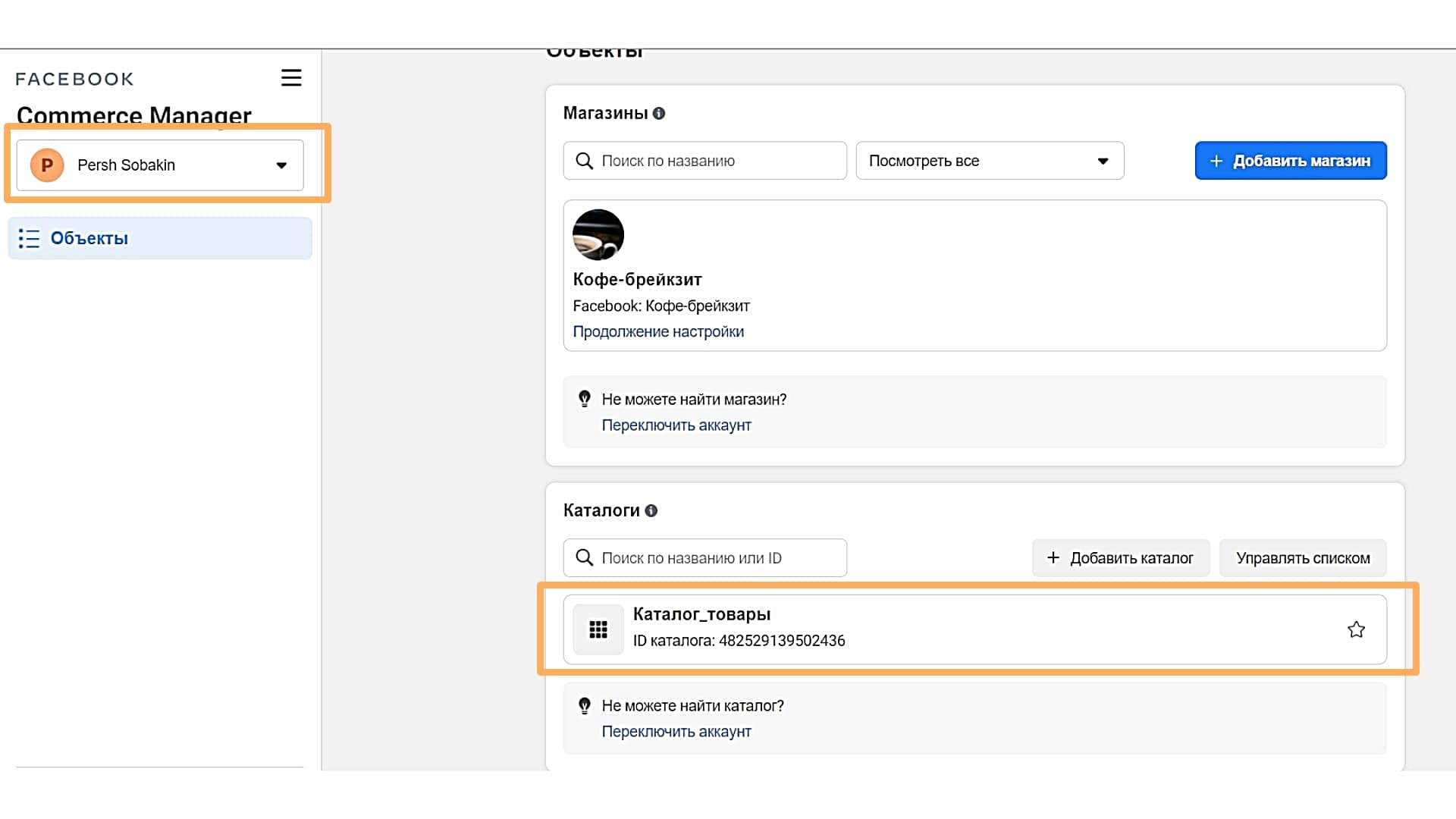Open the Продолжение настройки link
Screen dimensions: 1456x819
tap(658, 331)
